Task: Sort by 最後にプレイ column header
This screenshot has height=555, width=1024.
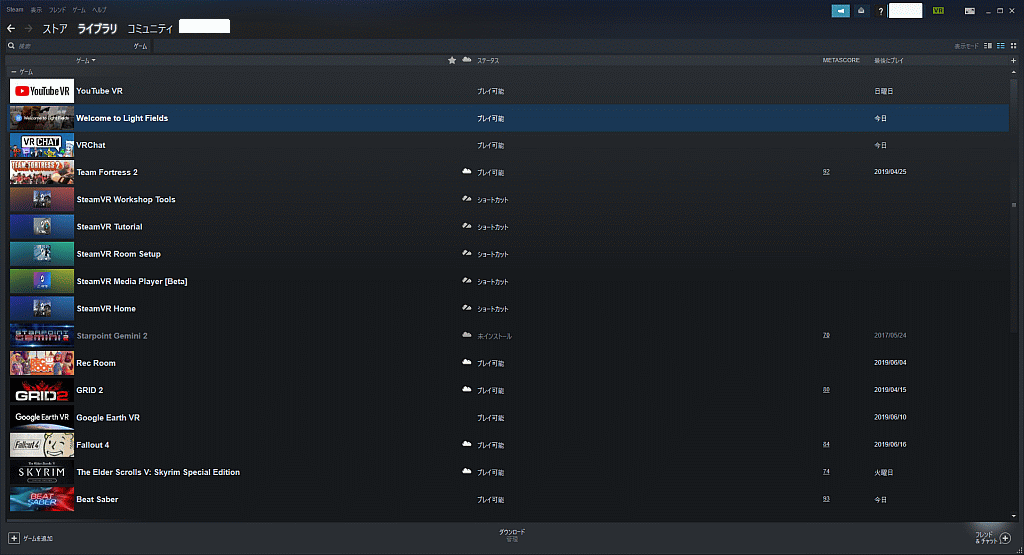Action: tap(889, 60)
